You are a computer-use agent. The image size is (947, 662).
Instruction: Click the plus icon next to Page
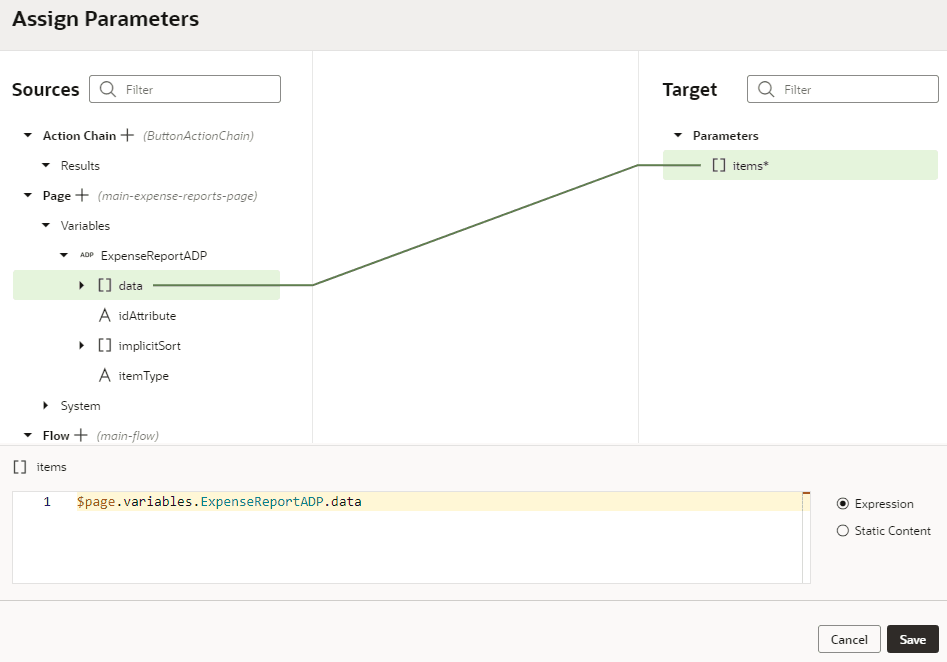[x=82, y=195]
